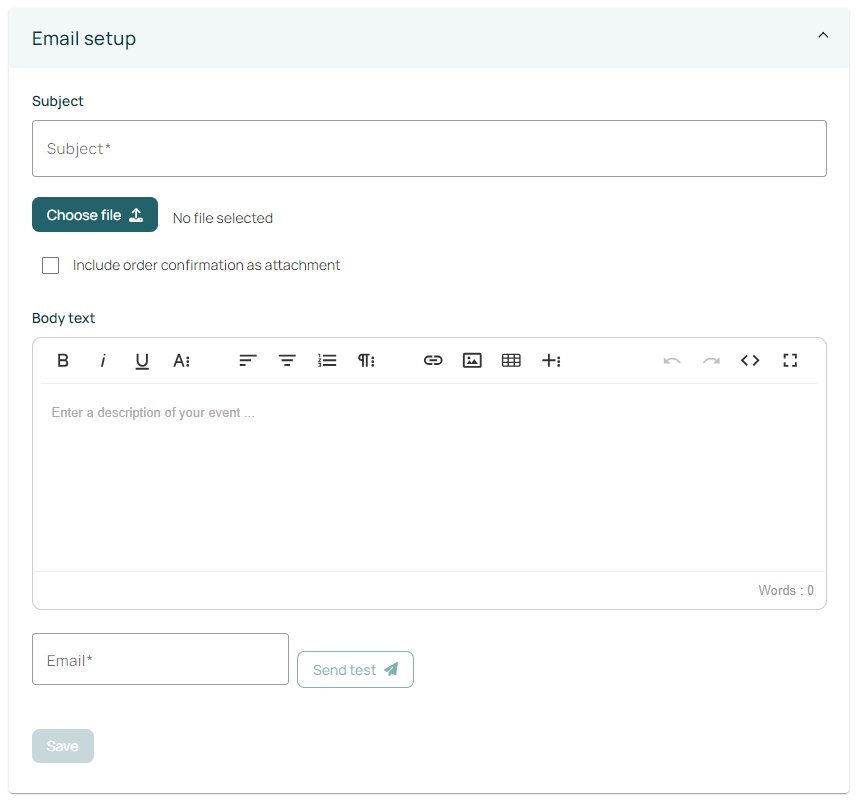
Task: Click the undo arrow in editor toolbar
Action: [672, 361]
